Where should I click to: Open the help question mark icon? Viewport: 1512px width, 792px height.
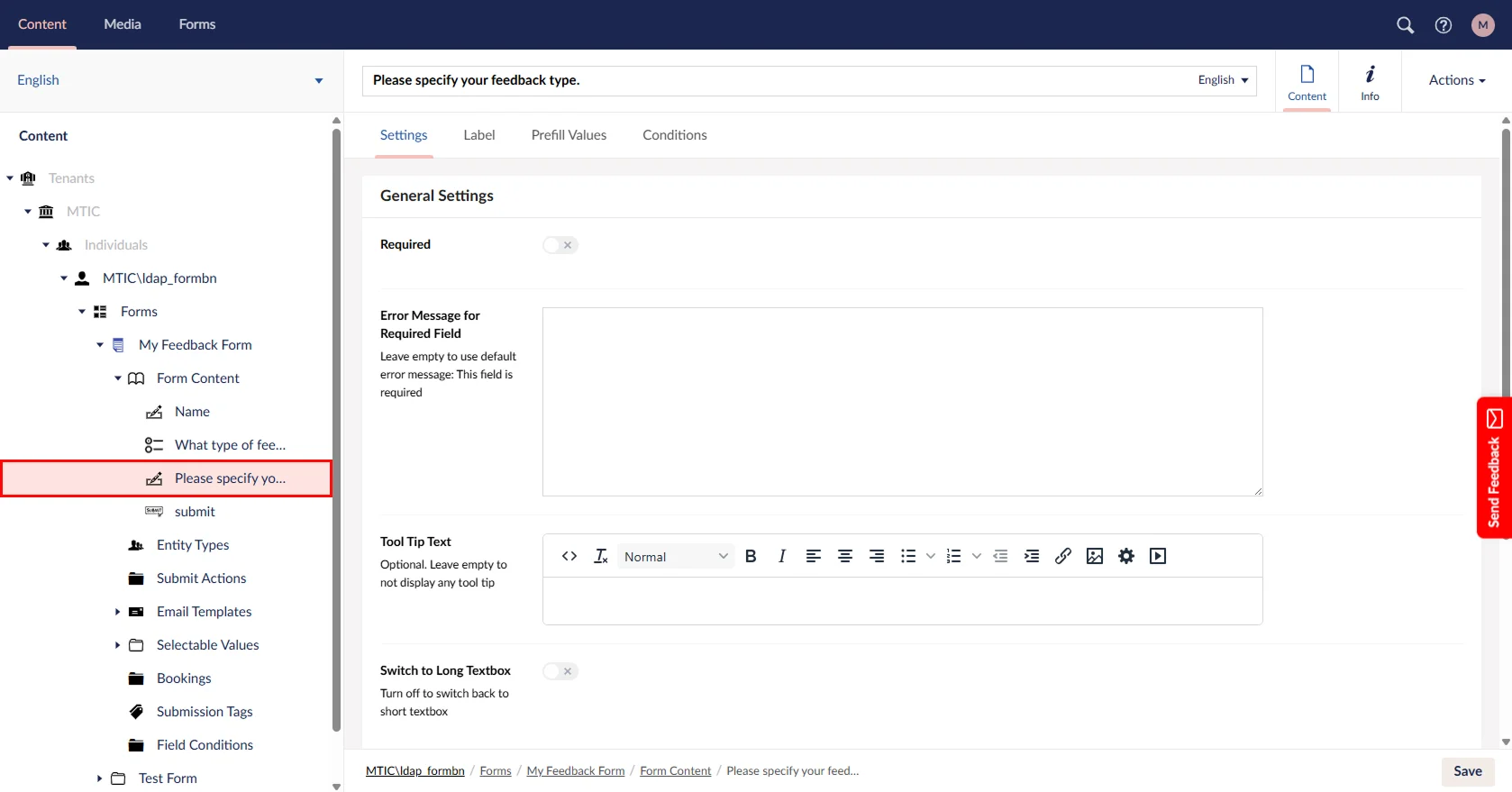point(1444,25)
